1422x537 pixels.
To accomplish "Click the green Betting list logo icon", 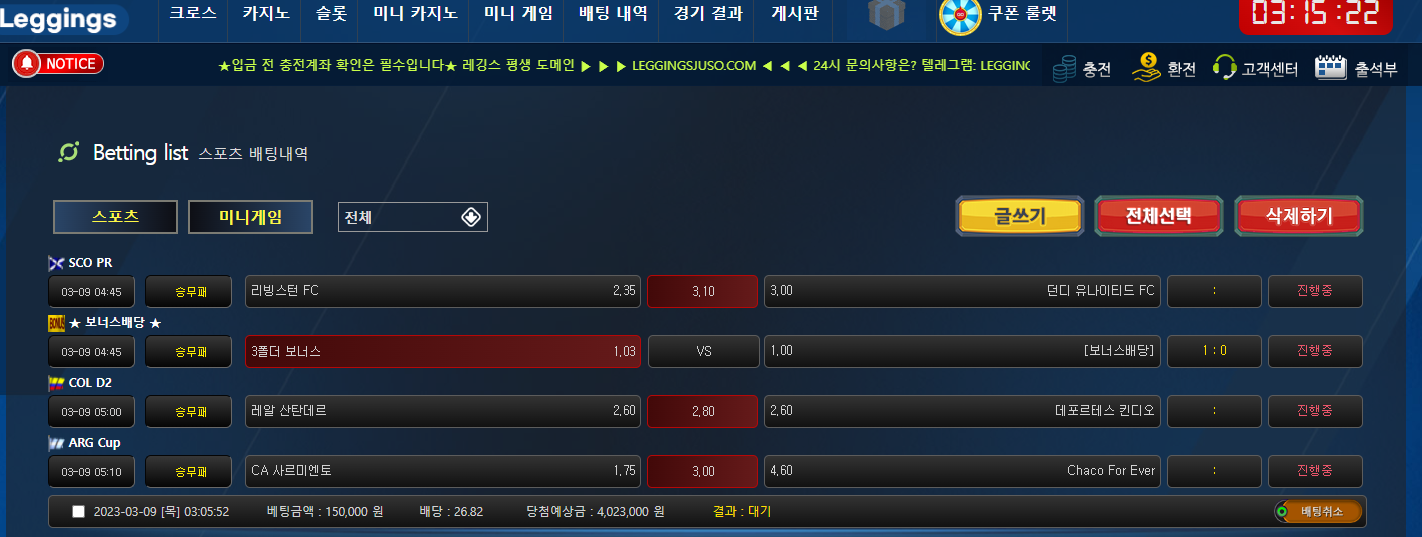I will [69, 152].
